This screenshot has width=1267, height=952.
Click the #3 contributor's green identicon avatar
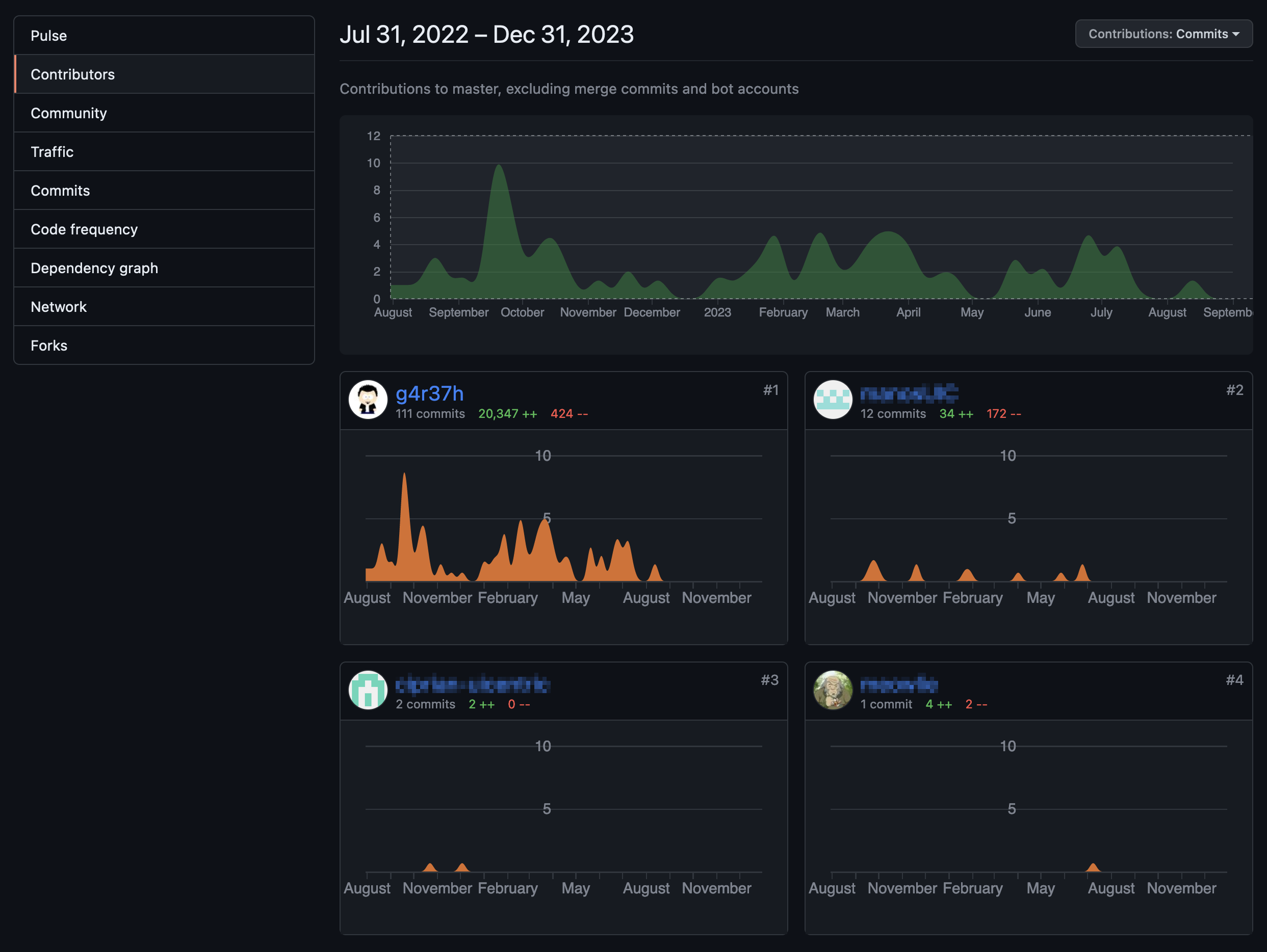coord(368,690)
